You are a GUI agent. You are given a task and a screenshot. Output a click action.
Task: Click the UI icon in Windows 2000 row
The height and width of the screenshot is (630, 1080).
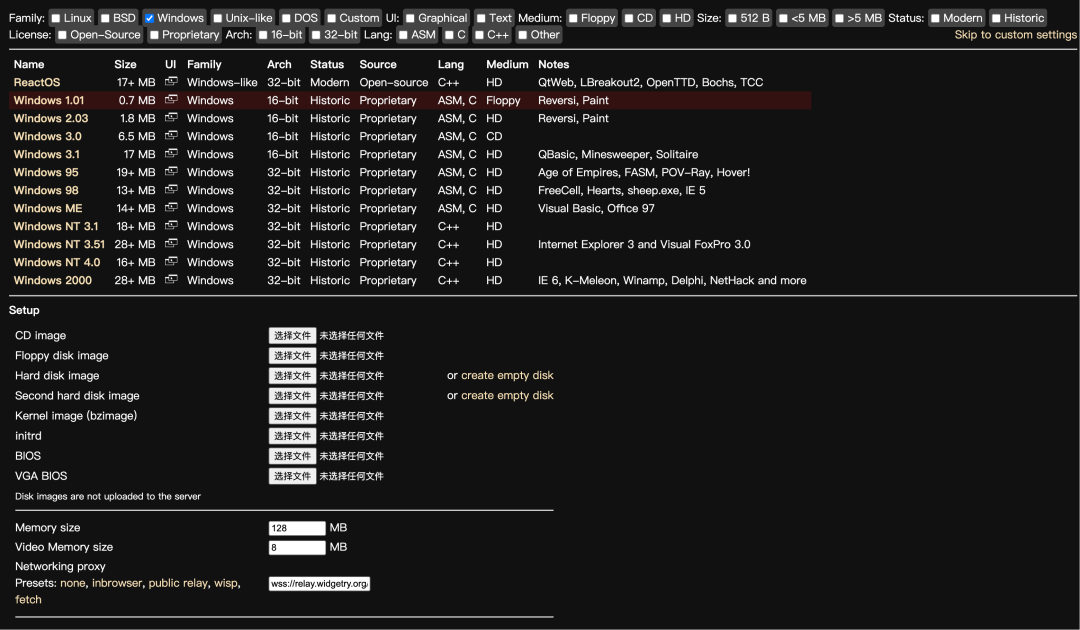pos(171,280)
